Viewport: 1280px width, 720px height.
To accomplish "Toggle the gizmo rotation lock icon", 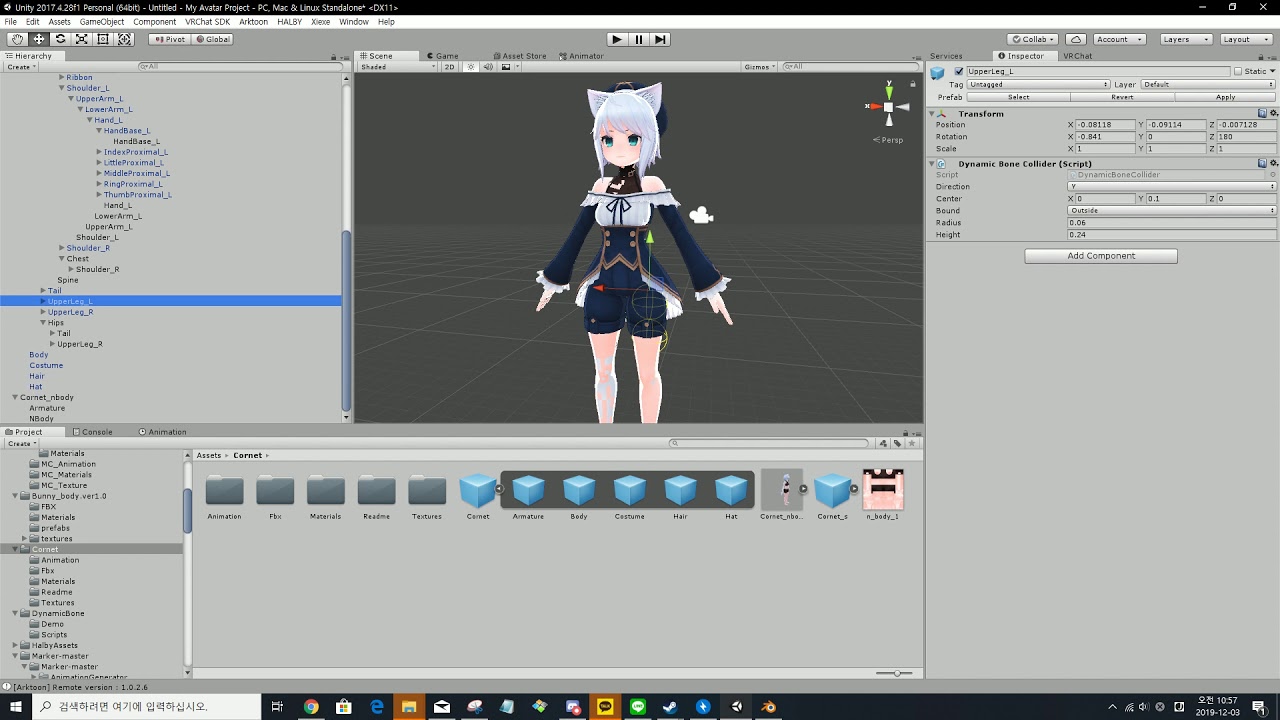I will 913,85.
